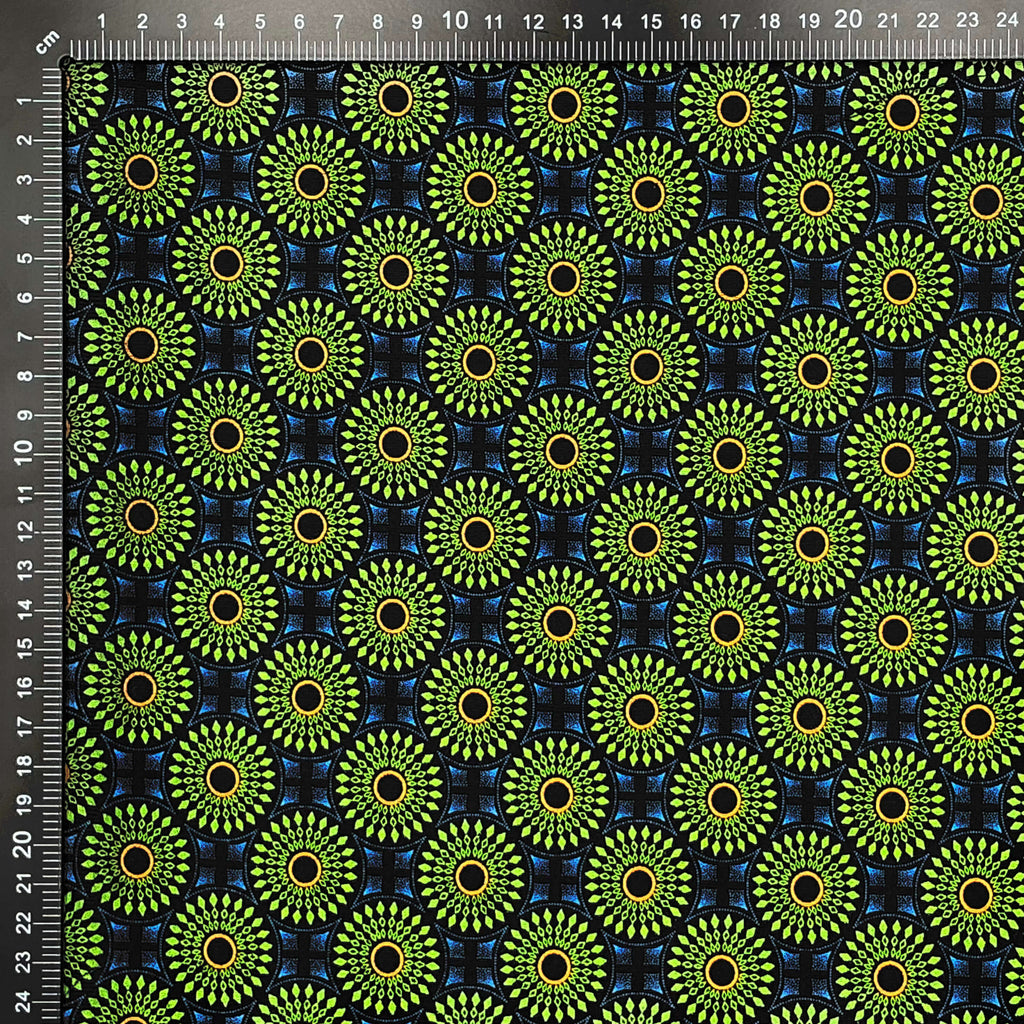Click the 8 mark on top ruler
1024x1024 pixels.
click(x=377, y=22)
